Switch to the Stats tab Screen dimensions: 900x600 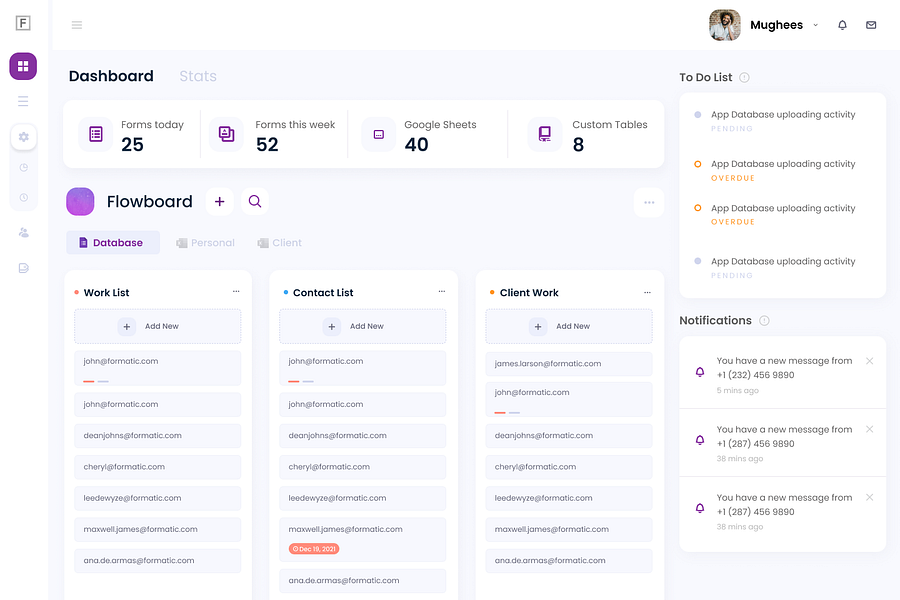197,76
